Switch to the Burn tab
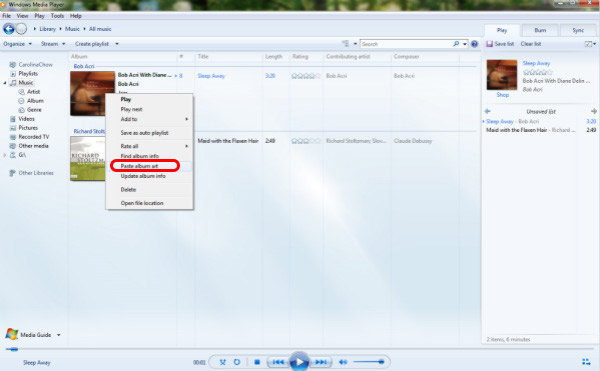This screenshot has width=600, height=371. pyautogui.click(x=540, y=30)
